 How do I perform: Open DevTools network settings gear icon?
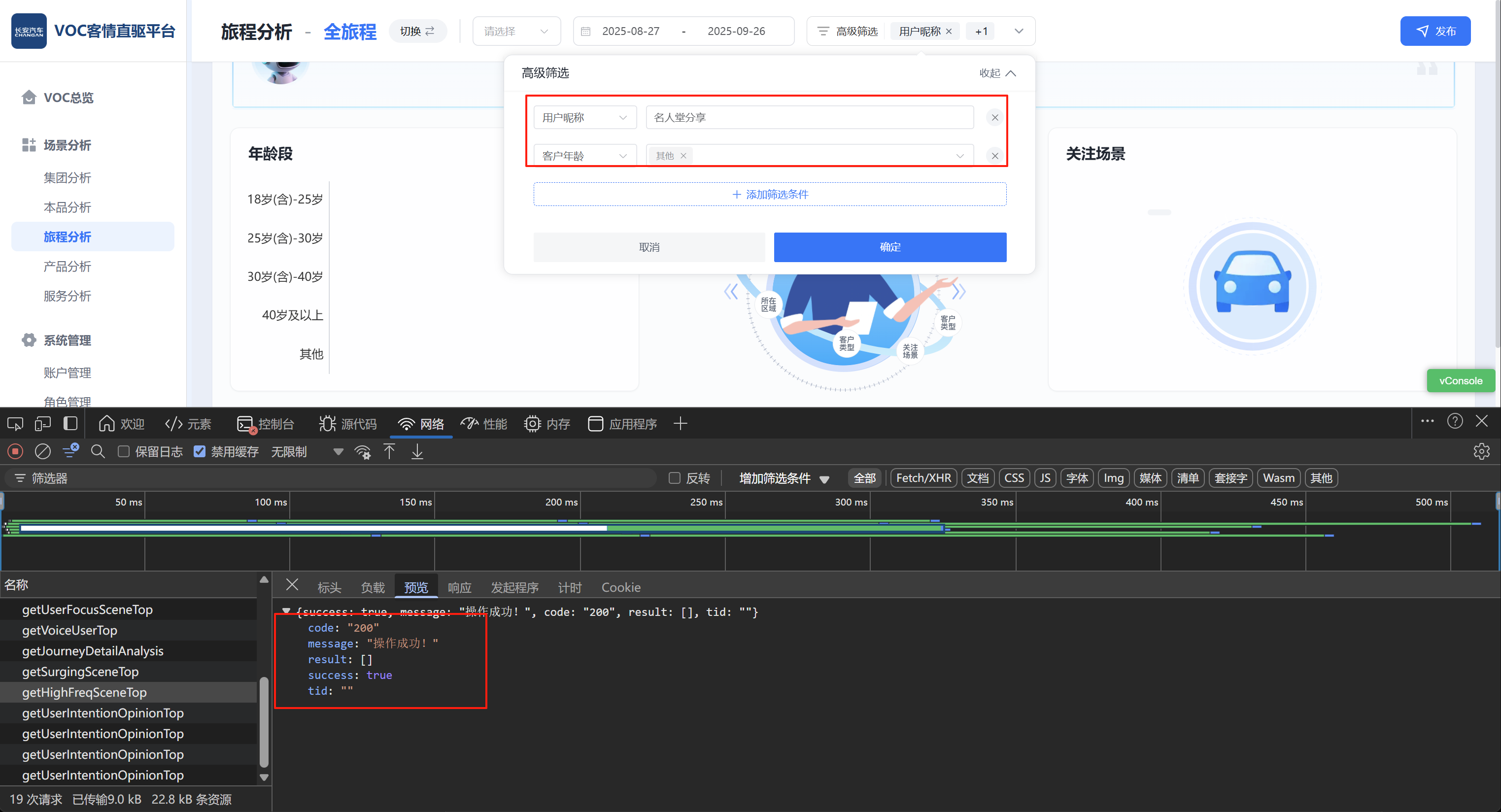click(1481, 451)
